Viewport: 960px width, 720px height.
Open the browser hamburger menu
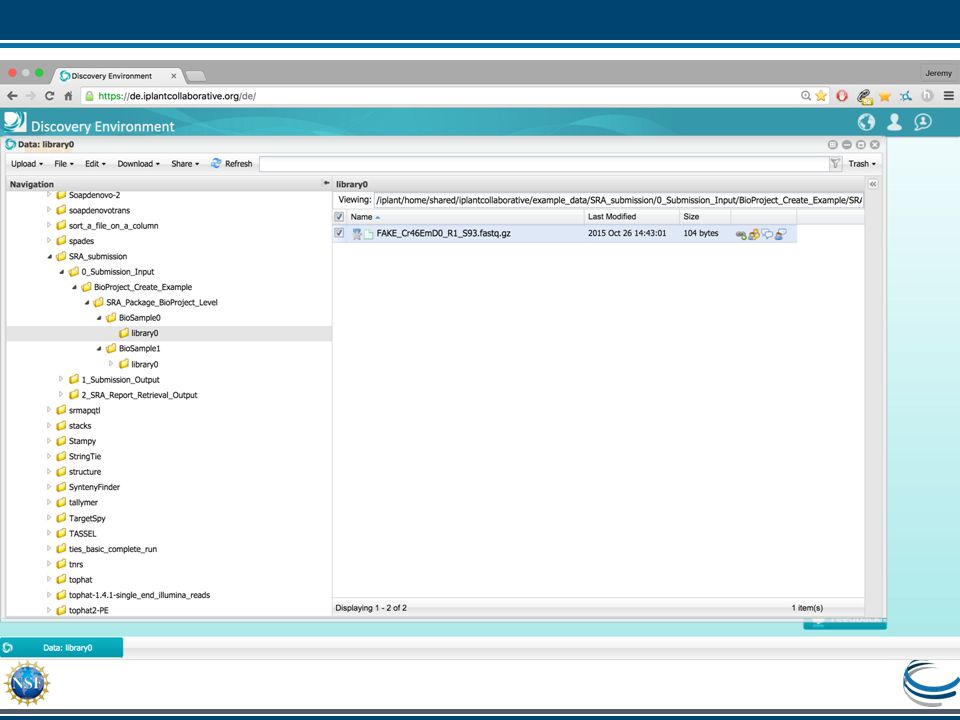948,96
